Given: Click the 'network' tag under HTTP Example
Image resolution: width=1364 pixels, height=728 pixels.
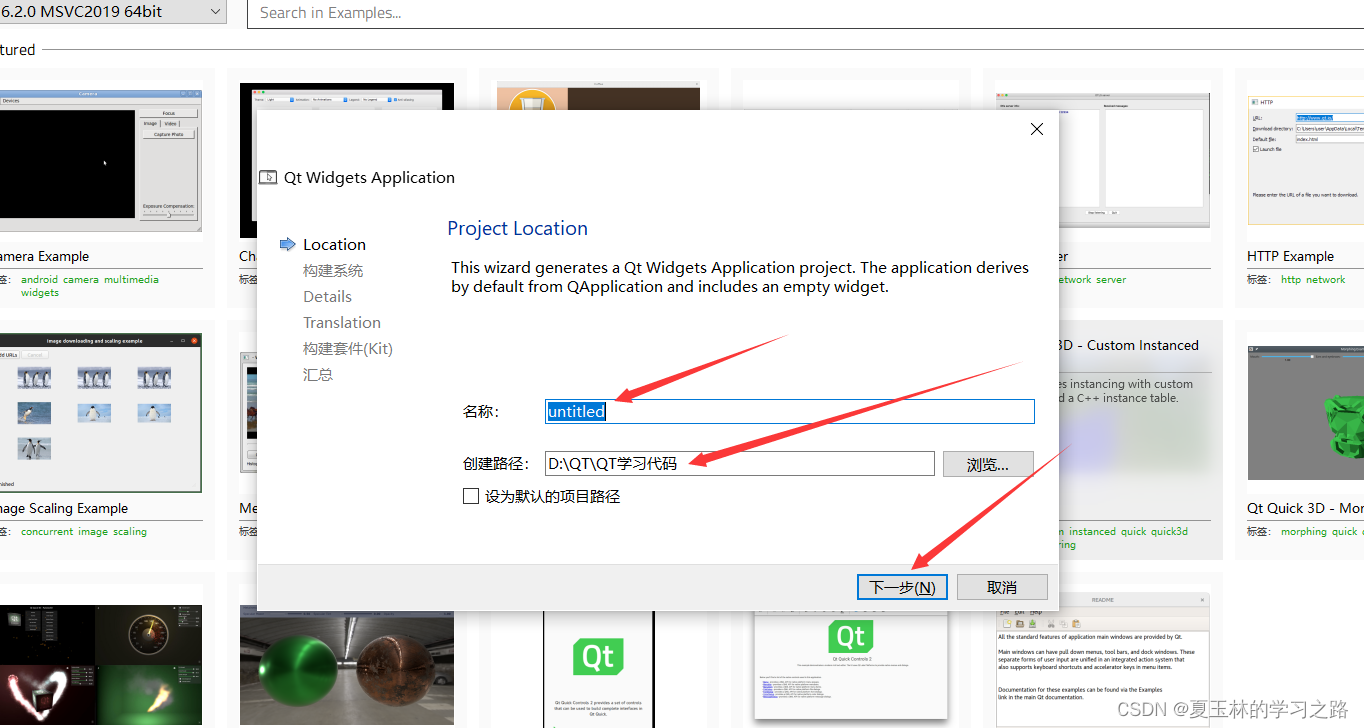Looking at the screenshot, I should (x=1325, y=280).
